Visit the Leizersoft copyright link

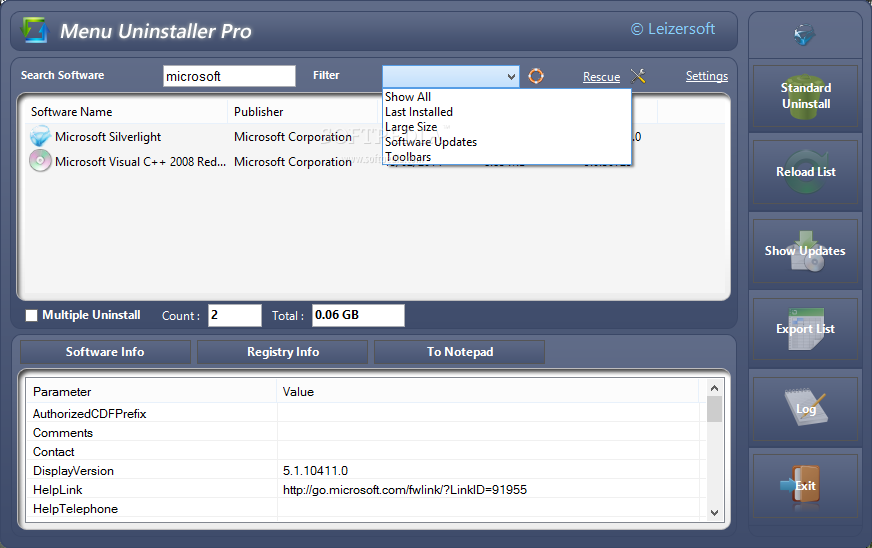pyautogui.click(x=673, y=29)
